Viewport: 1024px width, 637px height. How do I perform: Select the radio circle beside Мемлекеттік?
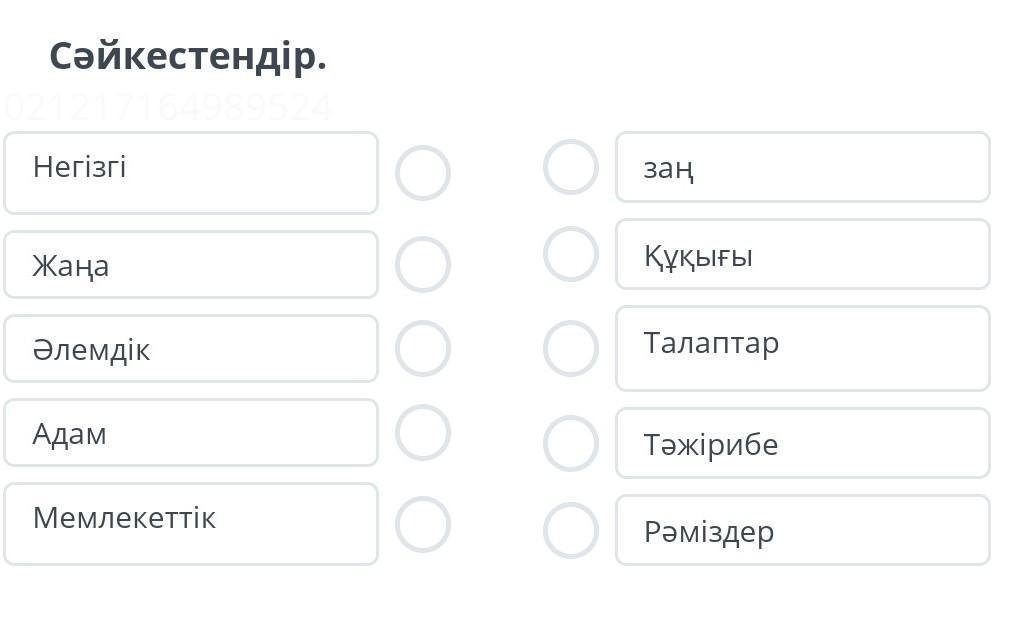coord(423,524)
